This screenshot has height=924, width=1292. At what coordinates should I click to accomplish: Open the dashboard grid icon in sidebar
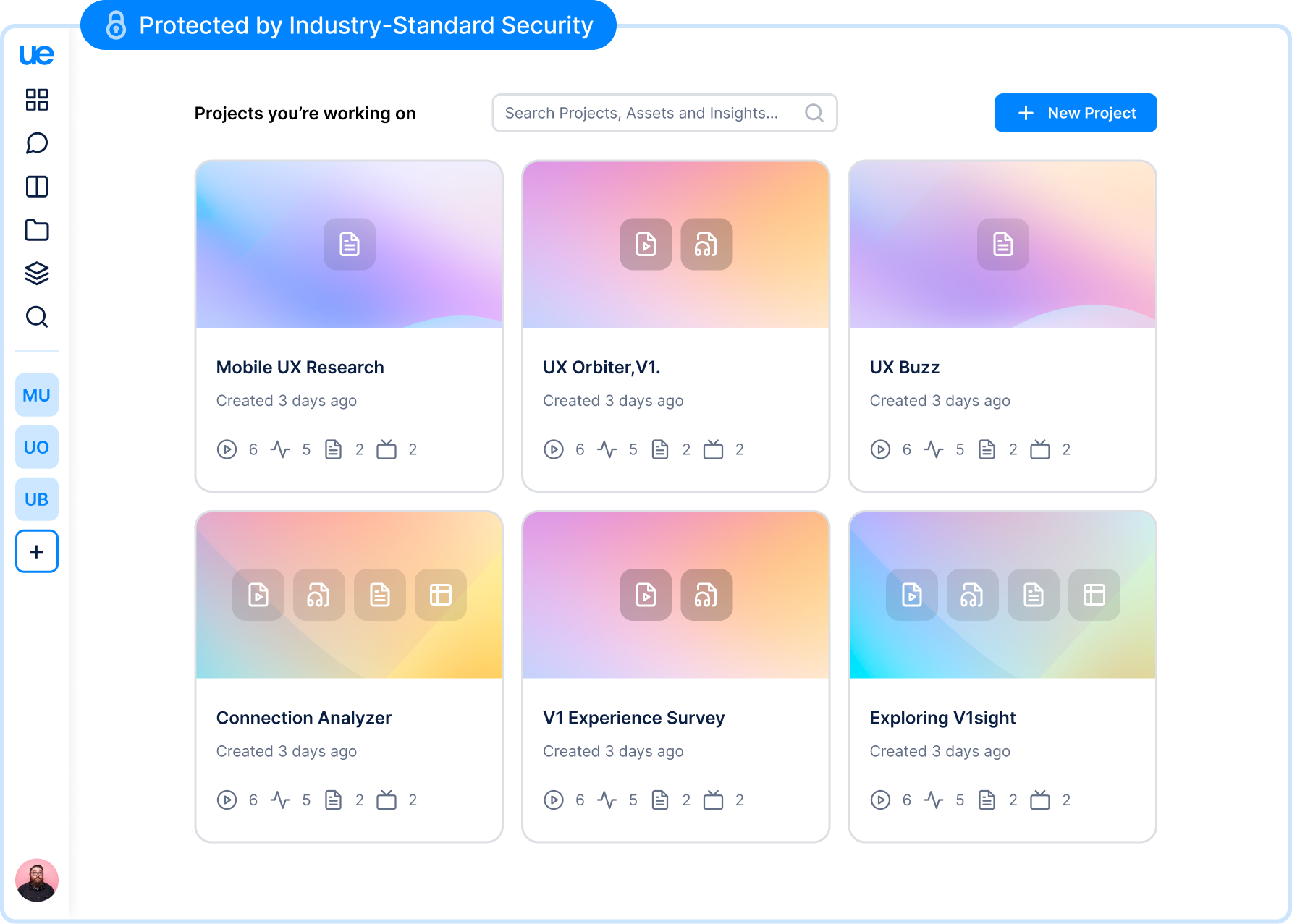pyautogui.click(x=37, y=100)
